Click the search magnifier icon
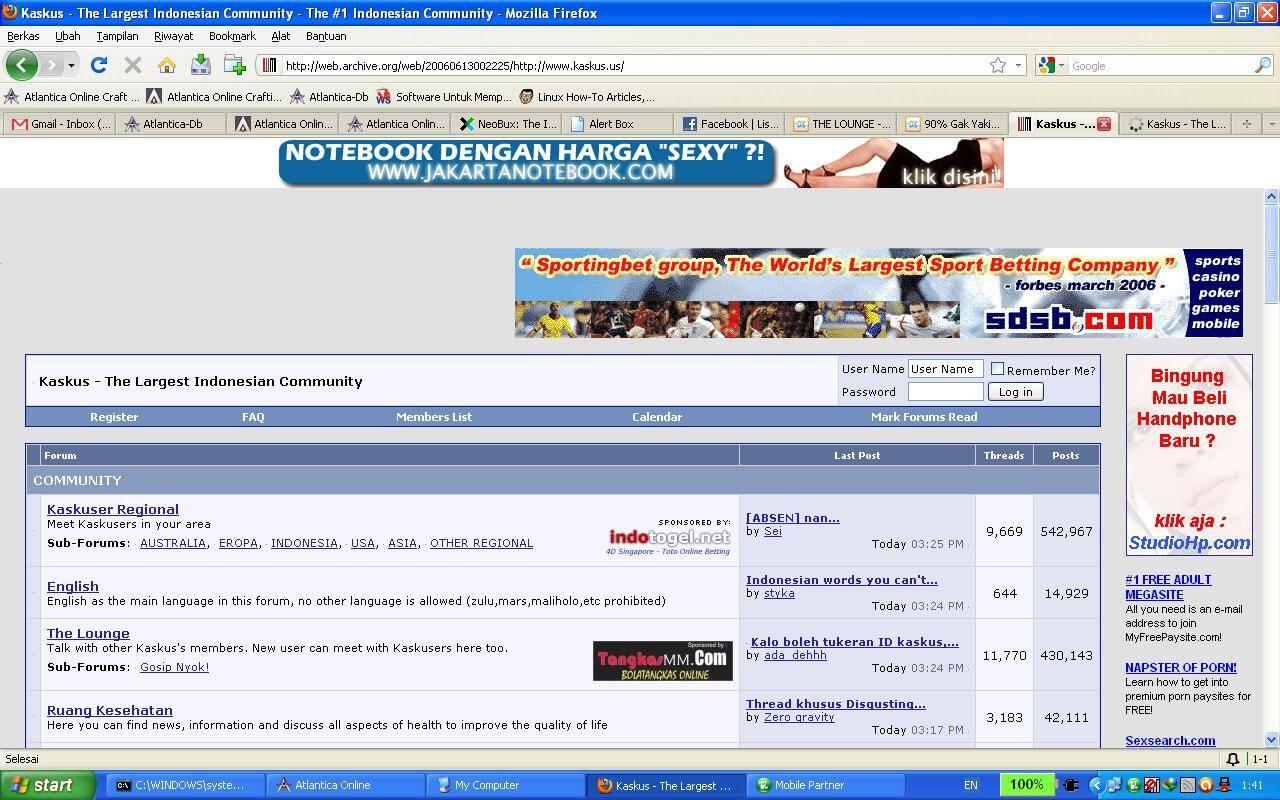This screenshot has width=1280, height=800. (1262, 65)
